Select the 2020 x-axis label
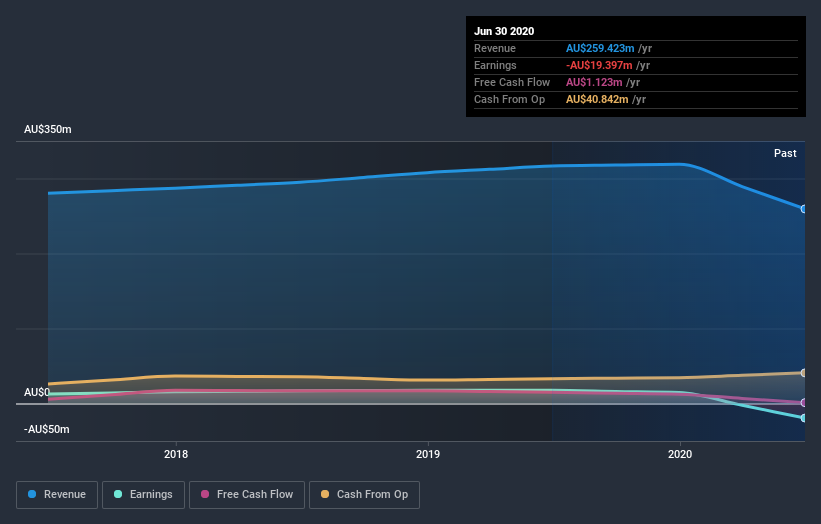This screenshot has height=524, width=821. (x=680, y=454)
